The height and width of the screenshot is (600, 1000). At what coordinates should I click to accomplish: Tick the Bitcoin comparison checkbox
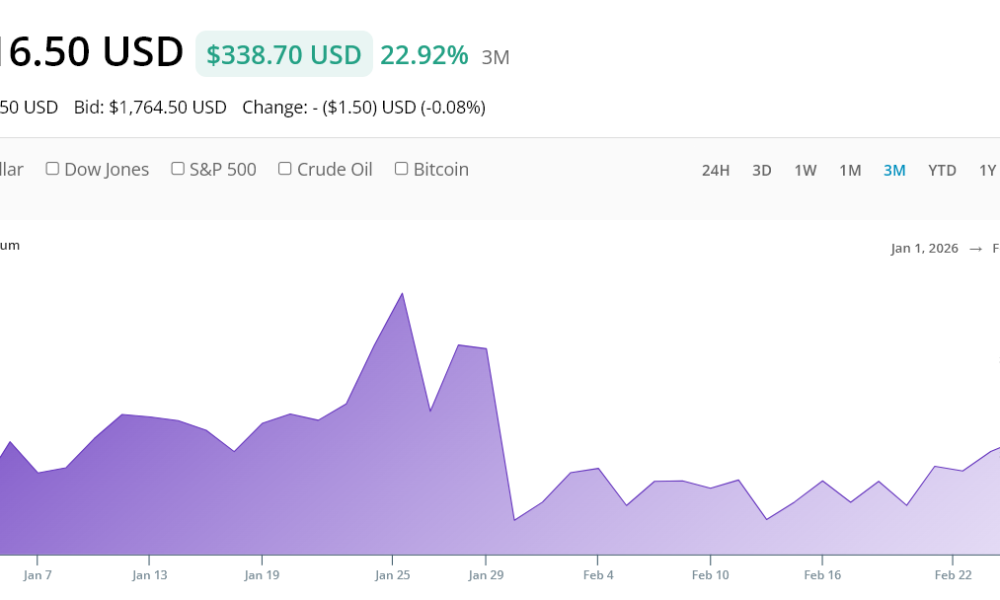pos(402,169)
